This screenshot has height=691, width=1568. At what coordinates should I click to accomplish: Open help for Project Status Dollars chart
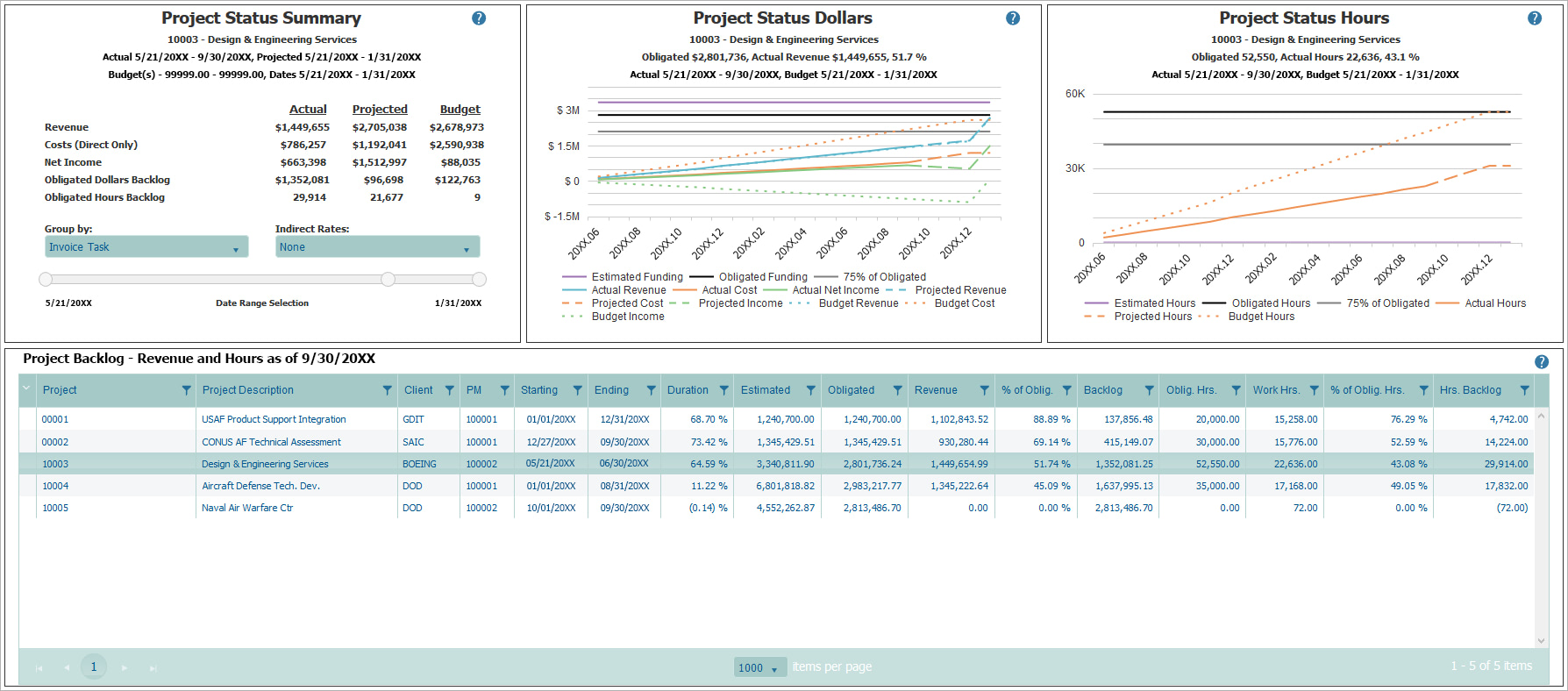click(1013, 18)
